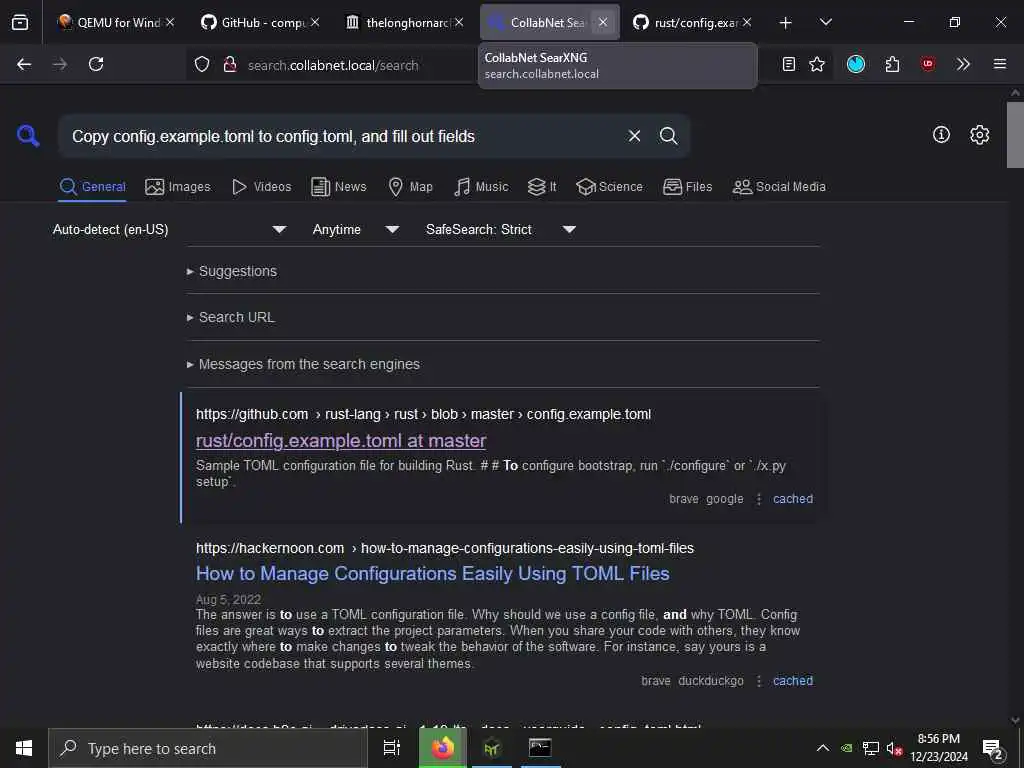The height and width of the screenshot is (768, 1024).
Task: Select the General search category
Action: [x=92, y=187]
